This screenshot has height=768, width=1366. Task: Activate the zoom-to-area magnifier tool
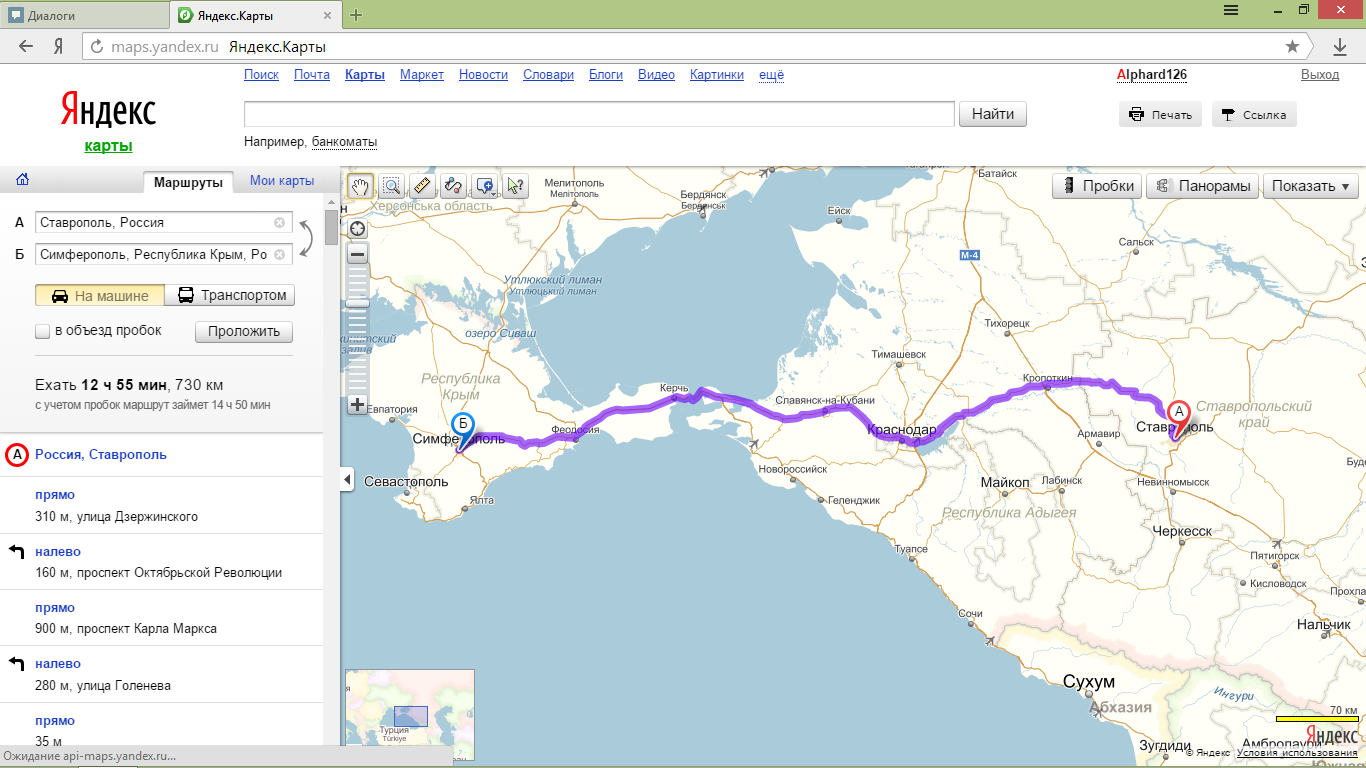(391, 186)
